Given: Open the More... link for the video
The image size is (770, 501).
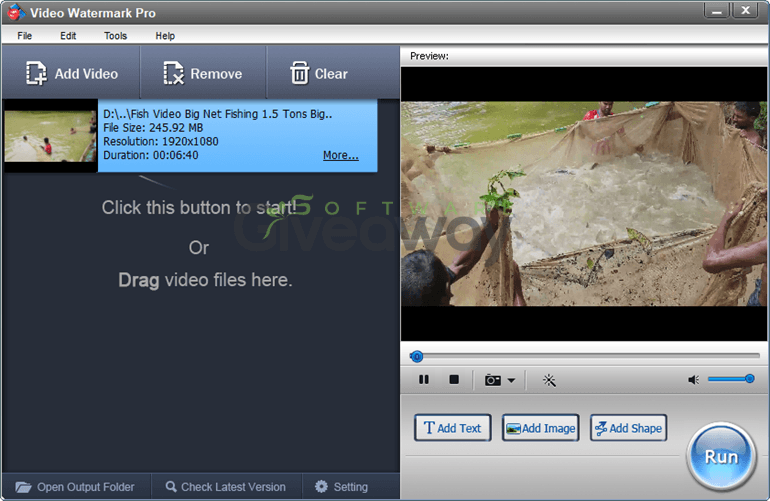Looking at the screenshot, I should [x=340, y=155].
